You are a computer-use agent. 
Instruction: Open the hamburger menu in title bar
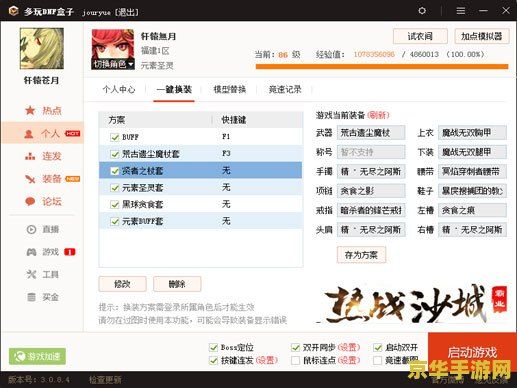(x=461, y=11)
